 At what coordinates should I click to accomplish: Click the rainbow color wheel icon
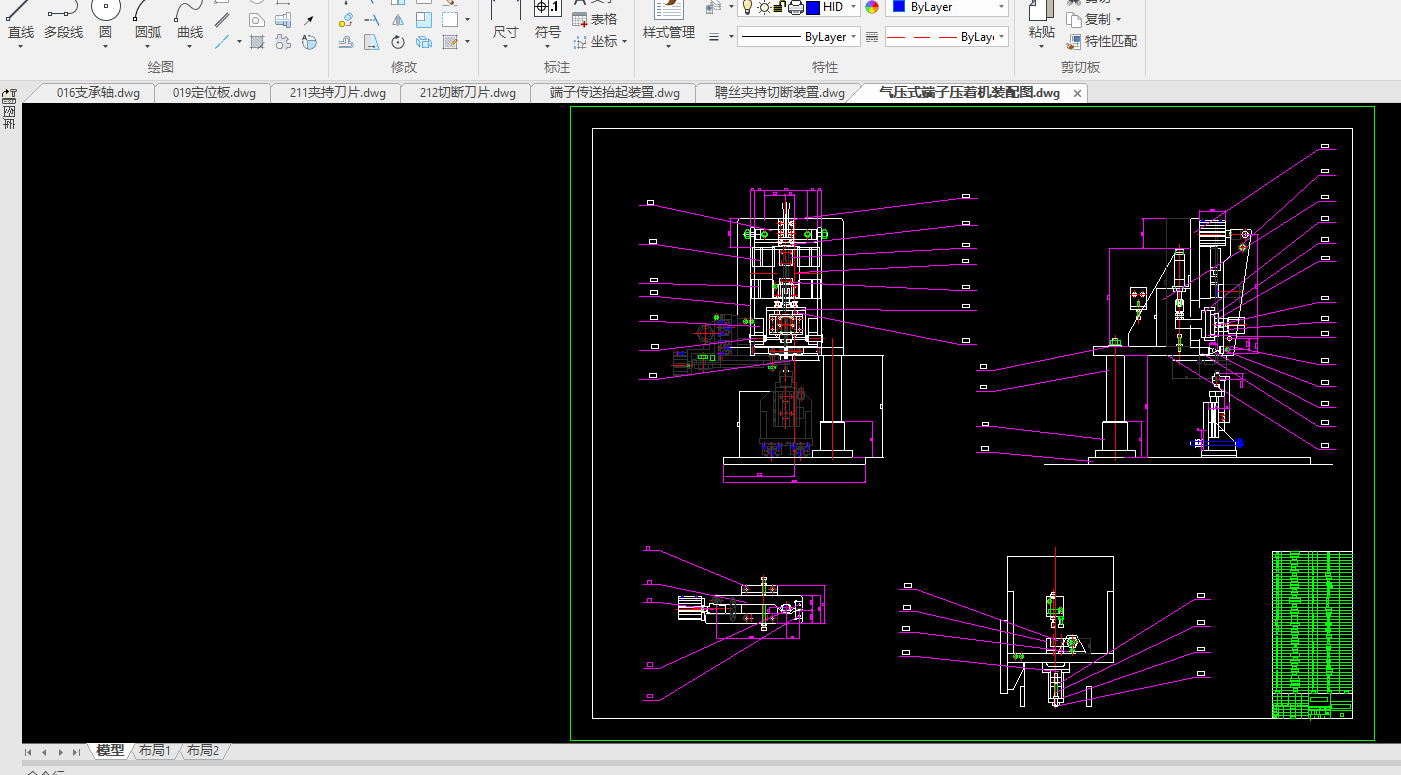pyautogui.click(x=872, y=7)
